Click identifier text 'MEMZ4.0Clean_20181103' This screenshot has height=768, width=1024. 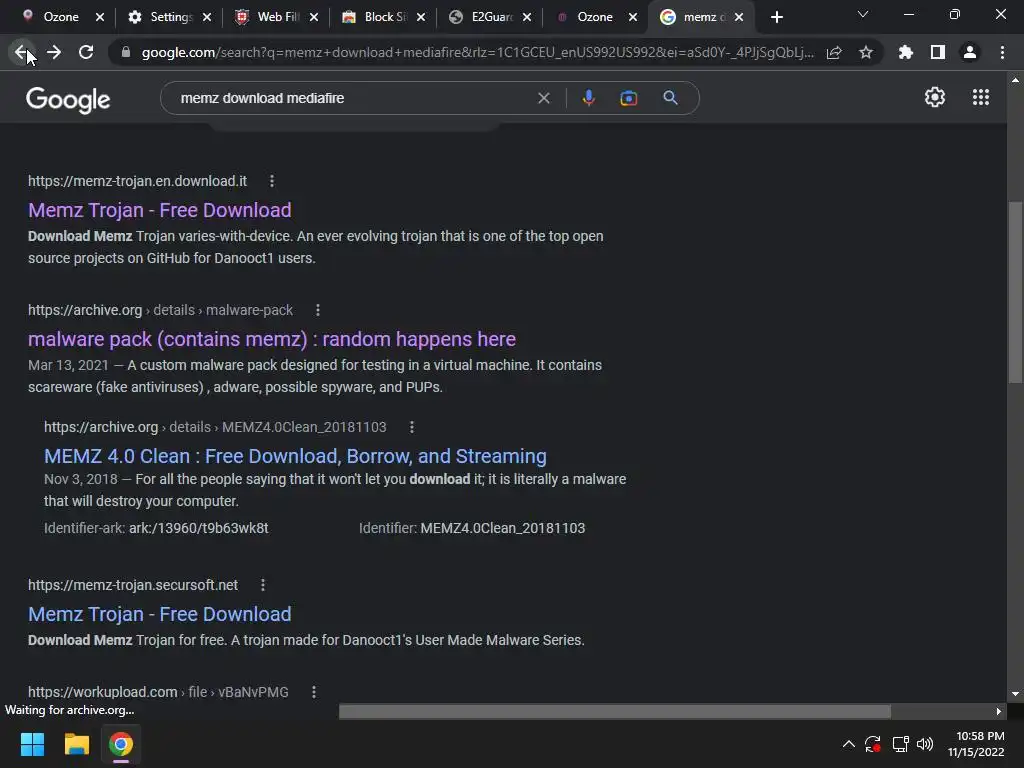point(503,528)
